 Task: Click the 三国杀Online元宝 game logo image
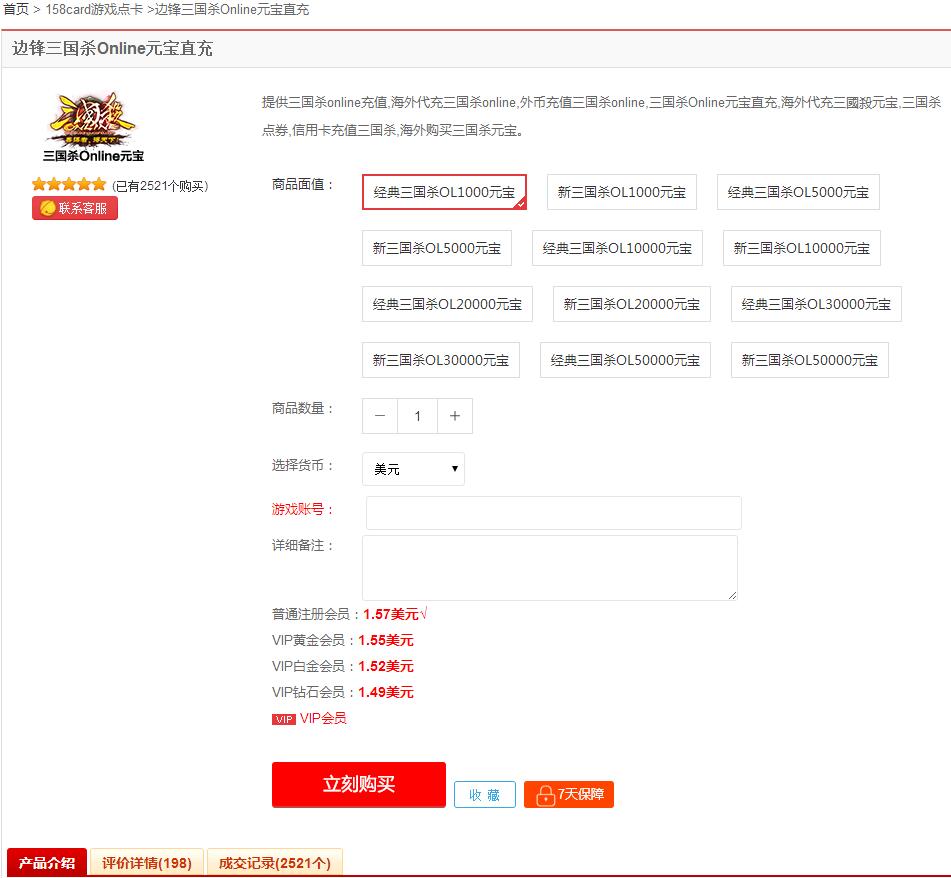click(93, 127)
